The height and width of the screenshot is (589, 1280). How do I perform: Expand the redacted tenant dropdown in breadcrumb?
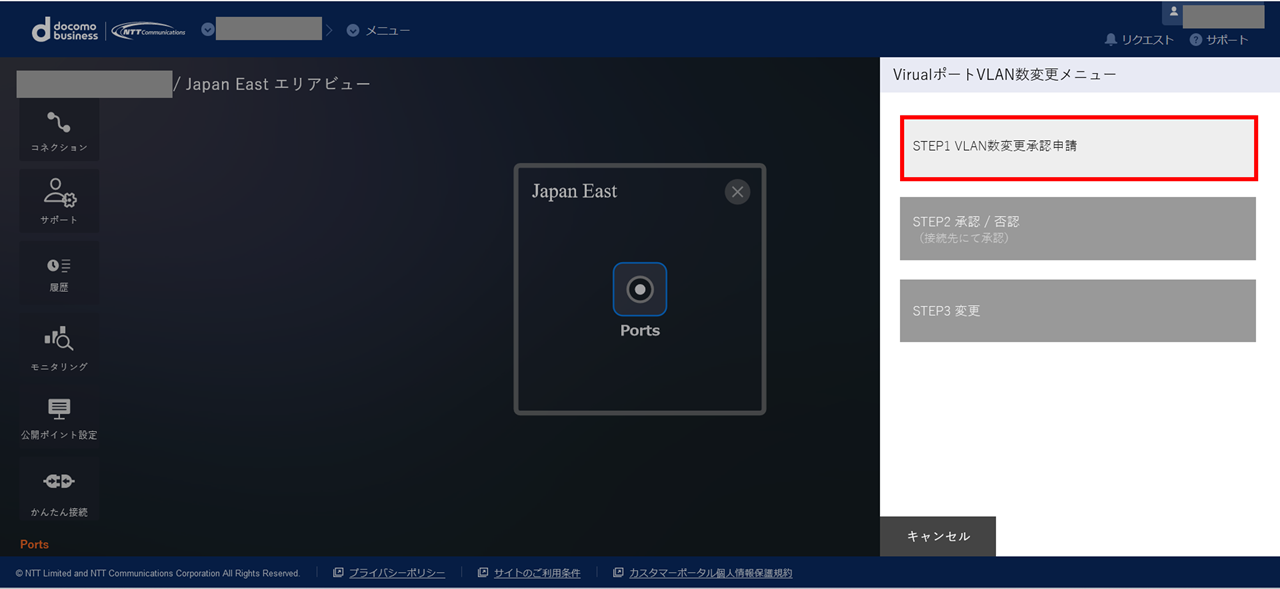click(x=208, y=29)
